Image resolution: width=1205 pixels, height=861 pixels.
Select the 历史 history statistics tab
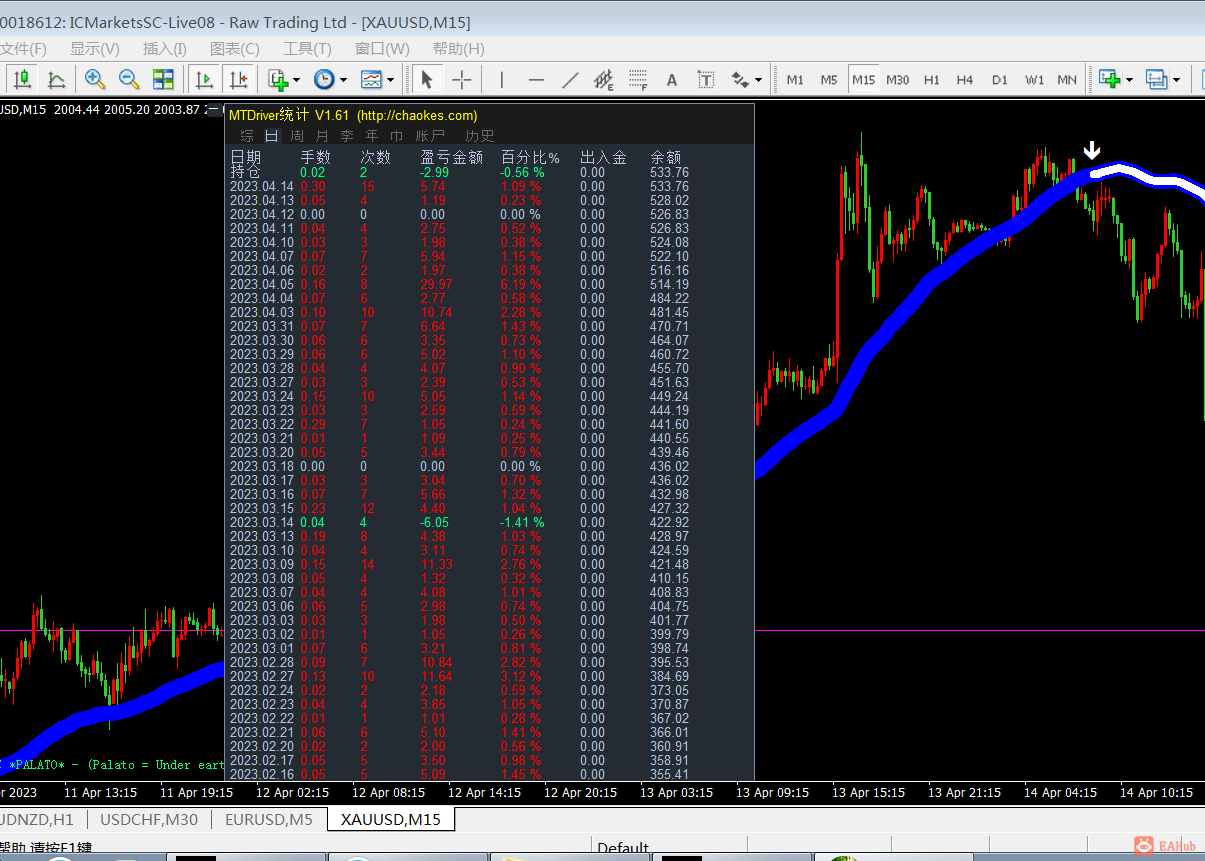480,136
